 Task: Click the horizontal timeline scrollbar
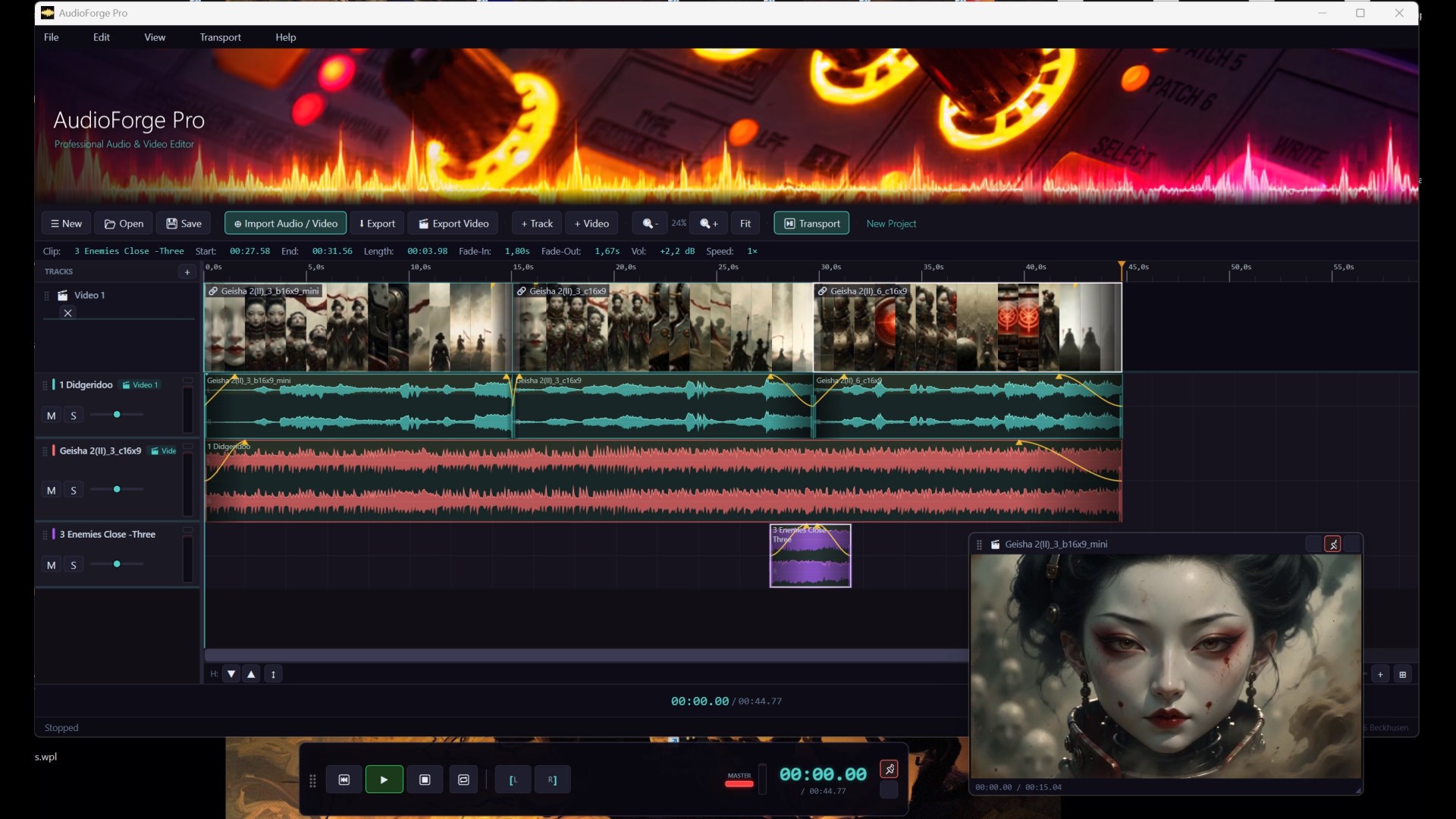coord(586,655)
